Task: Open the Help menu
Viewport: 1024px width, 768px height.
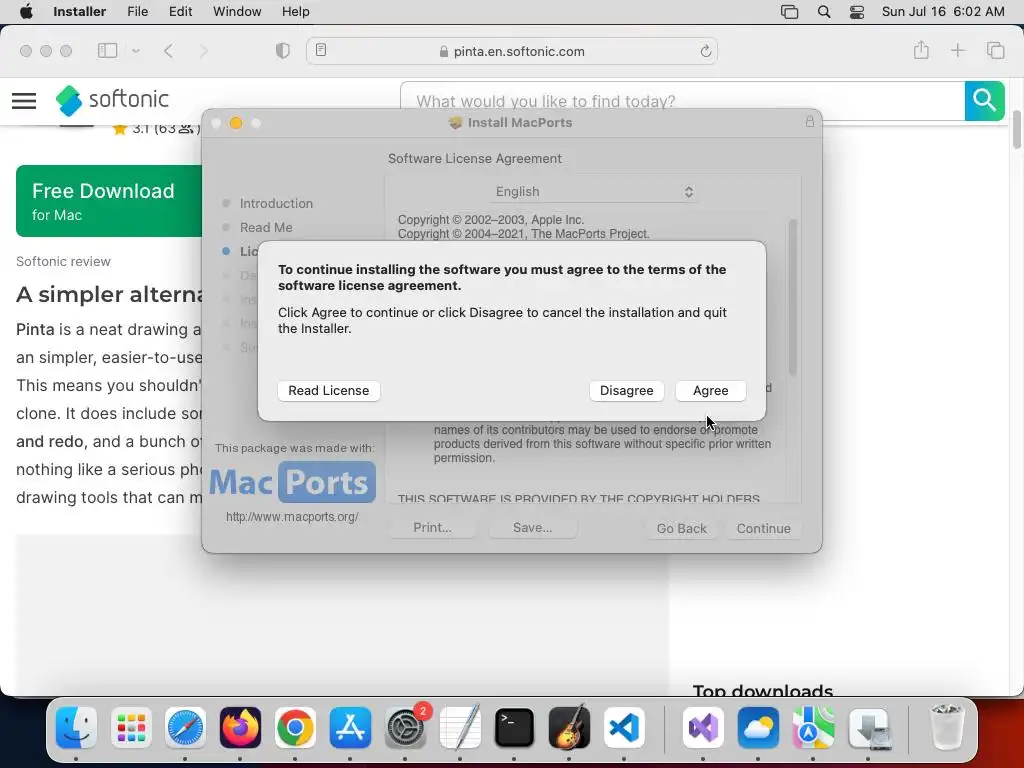Action: point(295,12)
